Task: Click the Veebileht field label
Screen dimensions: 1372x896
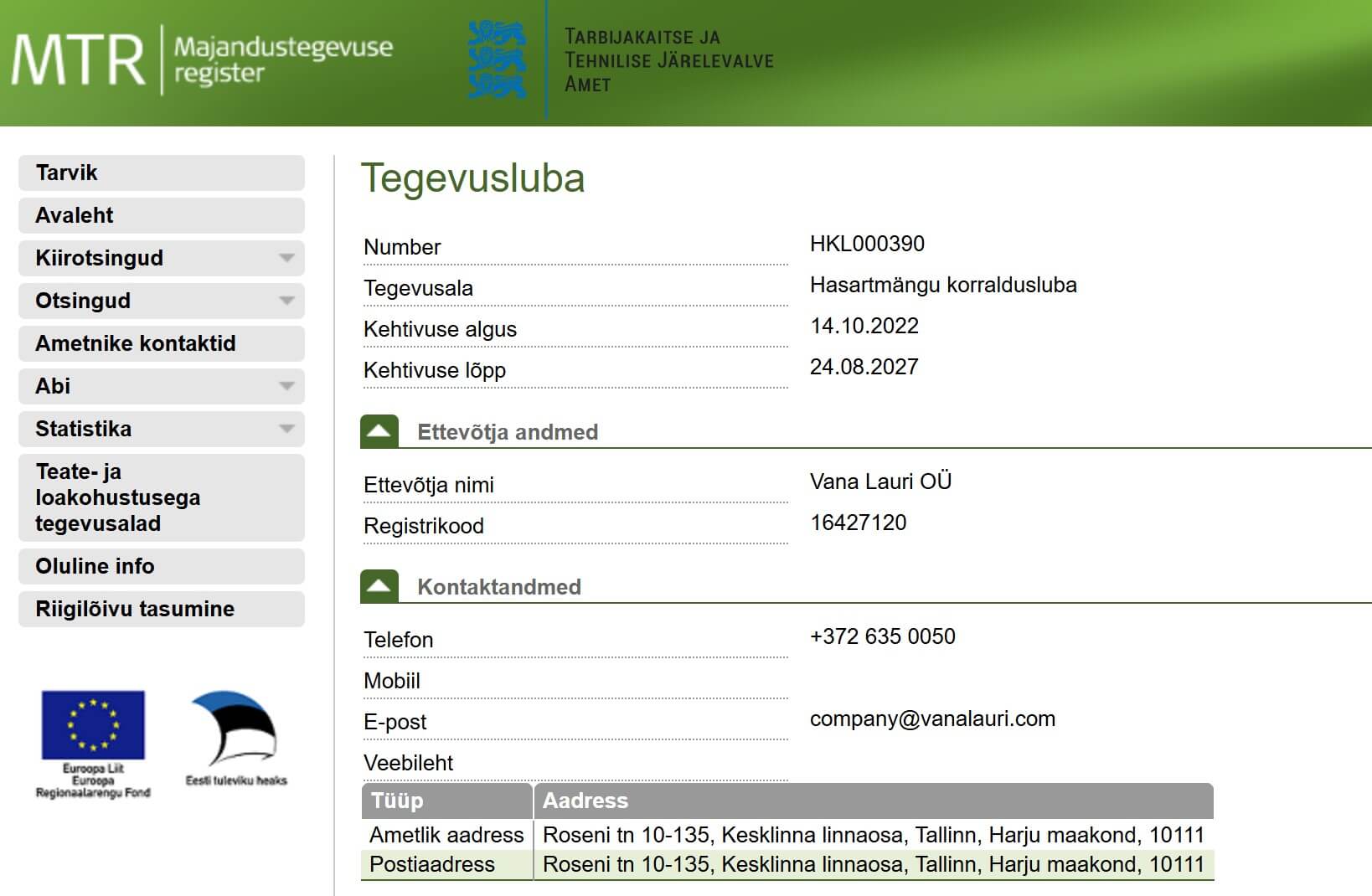Action: (408, 763)
